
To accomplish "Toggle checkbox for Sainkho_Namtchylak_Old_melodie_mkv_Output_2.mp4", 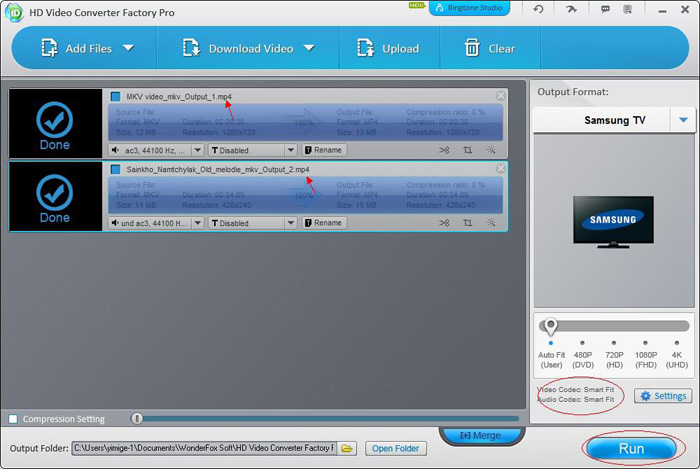I will point(116,169).
